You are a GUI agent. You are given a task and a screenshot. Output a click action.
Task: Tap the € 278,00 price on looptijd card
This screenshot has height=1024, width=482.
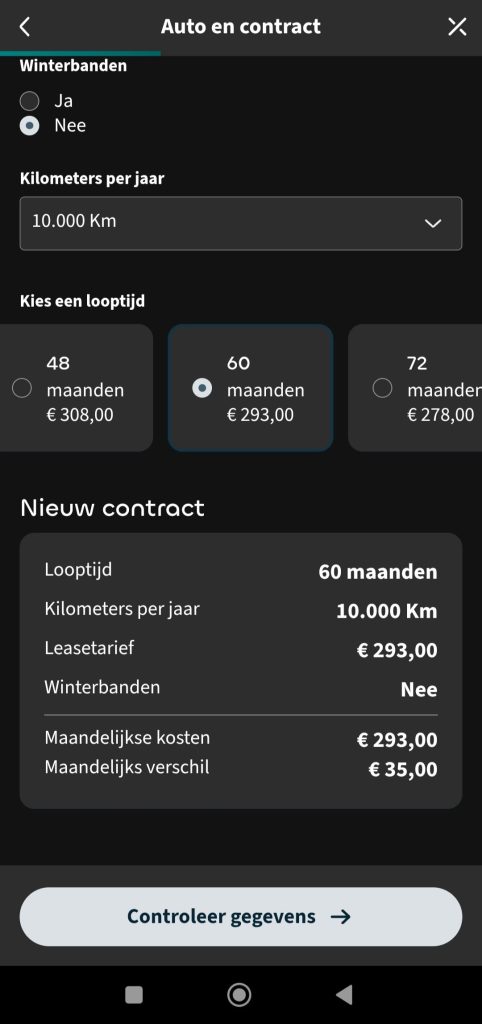click(440, 415)
